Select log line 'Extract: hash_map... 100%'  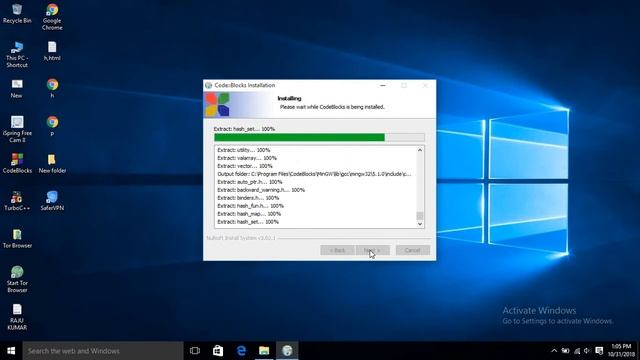click(x=249, y=213)
